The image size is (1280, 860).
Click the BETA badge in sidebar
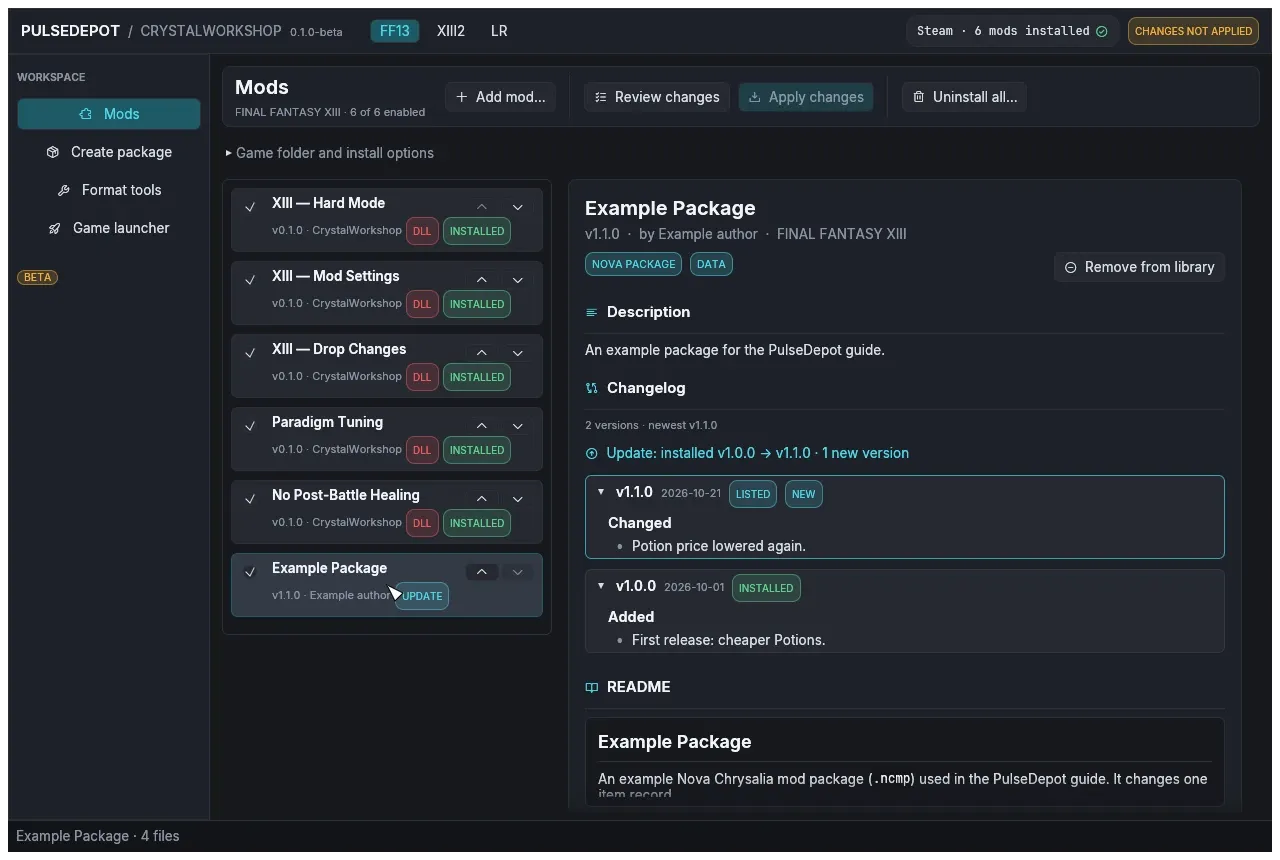[37, 277]
